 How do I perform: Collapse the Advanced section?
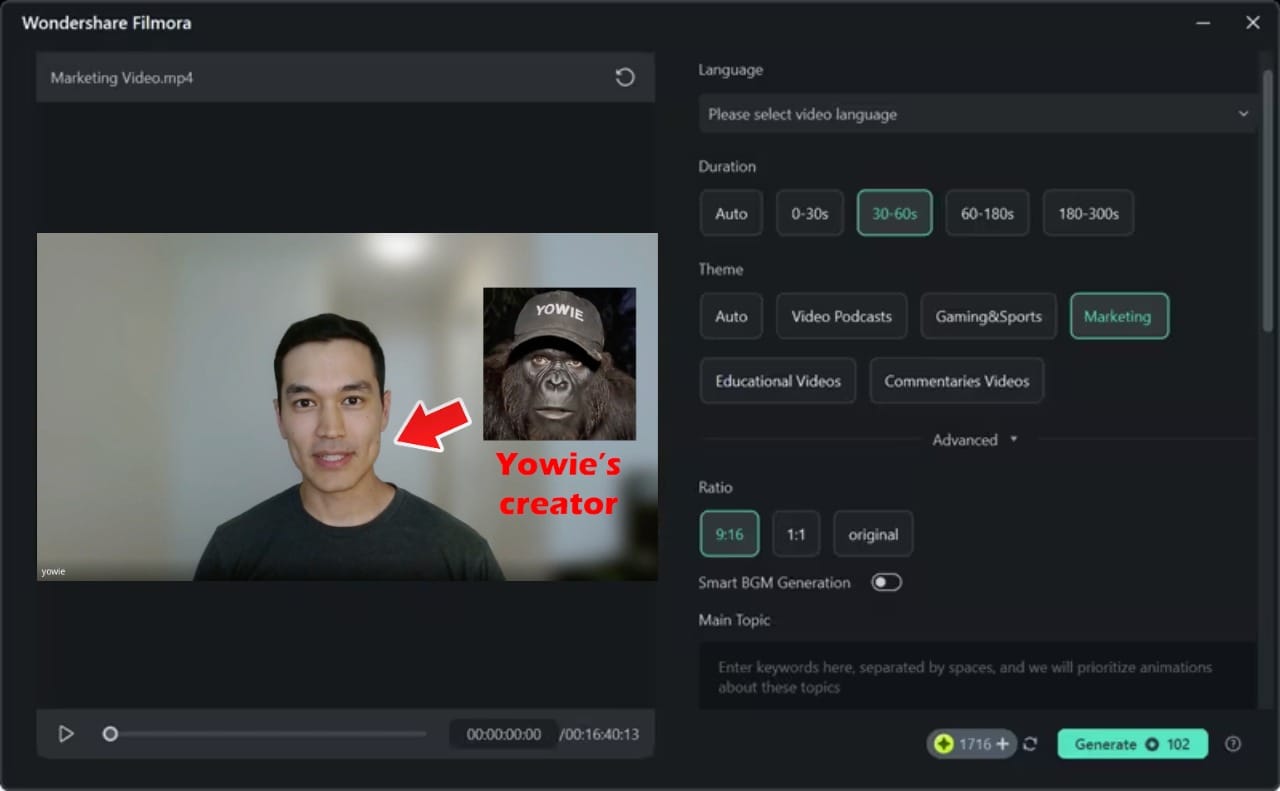coord(975,440)
